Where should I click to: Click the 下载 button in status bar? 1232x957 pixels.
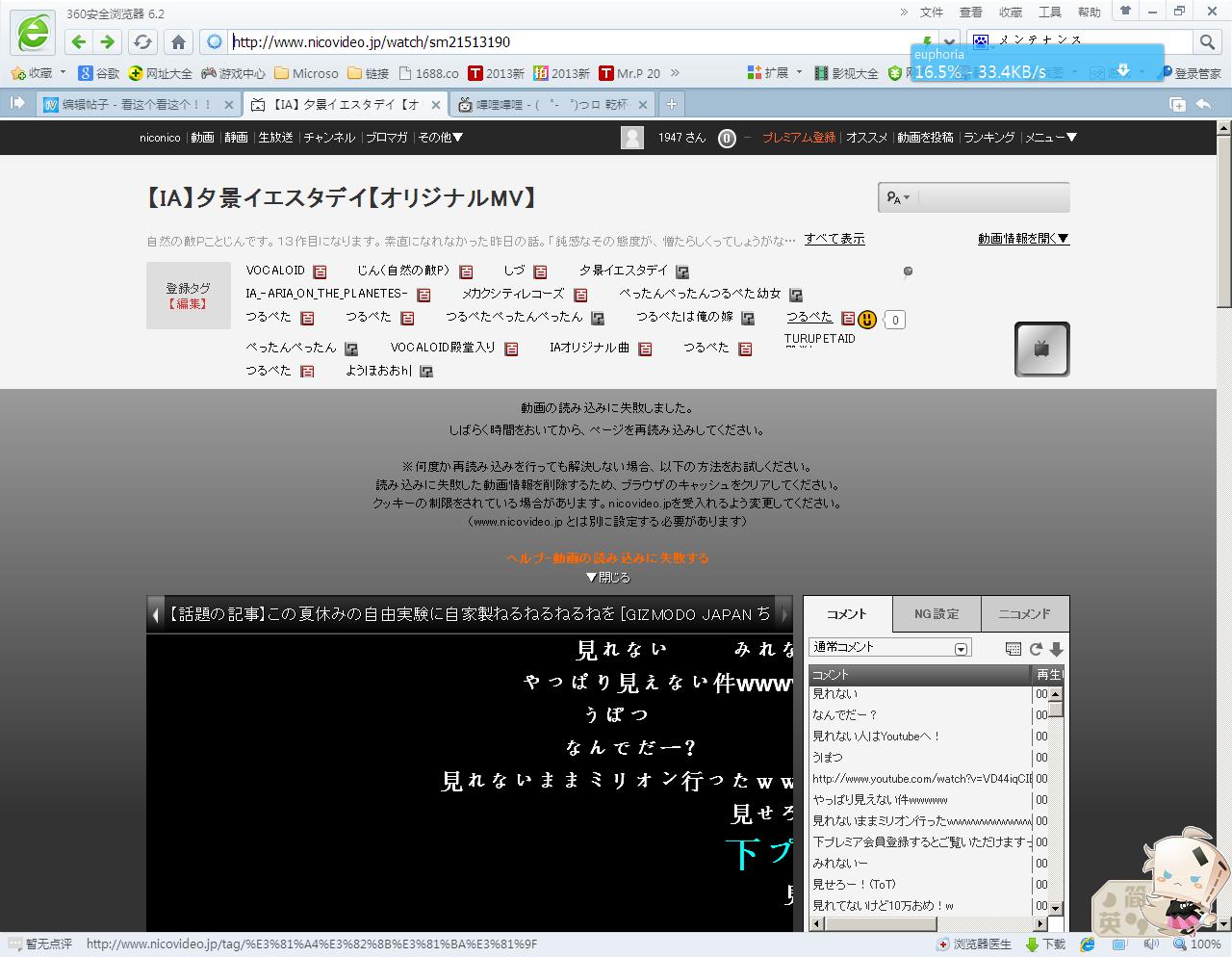(1046, 944)
